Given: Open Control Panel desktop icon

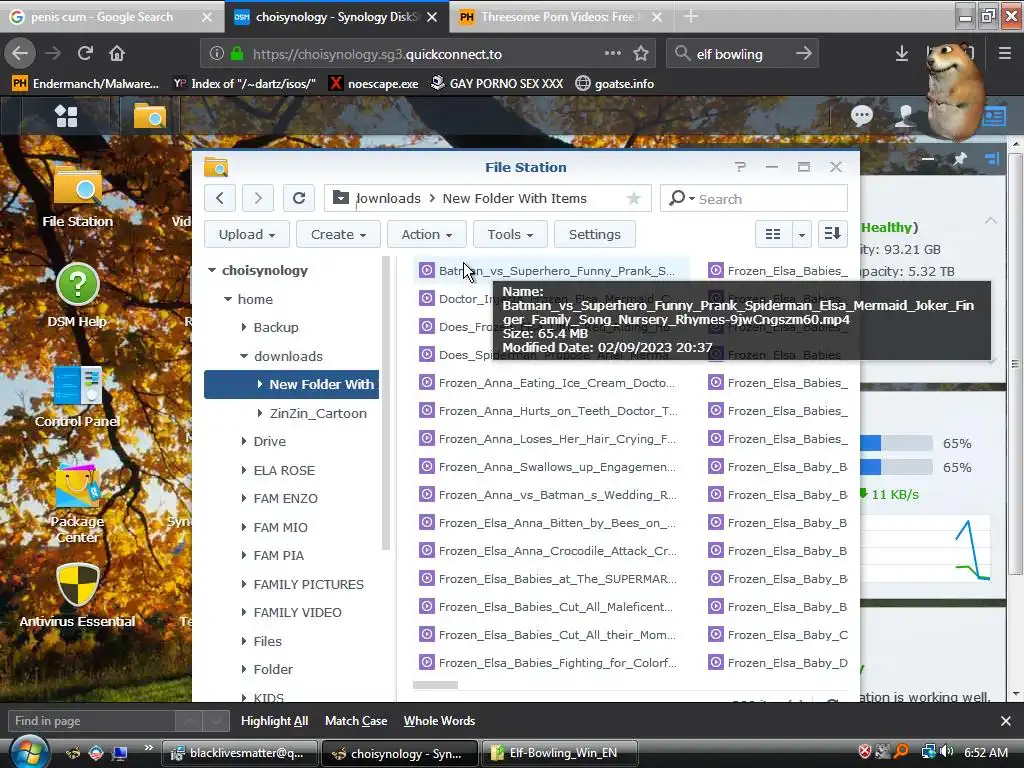Looking at the screenshot, I should coord(77,396).
